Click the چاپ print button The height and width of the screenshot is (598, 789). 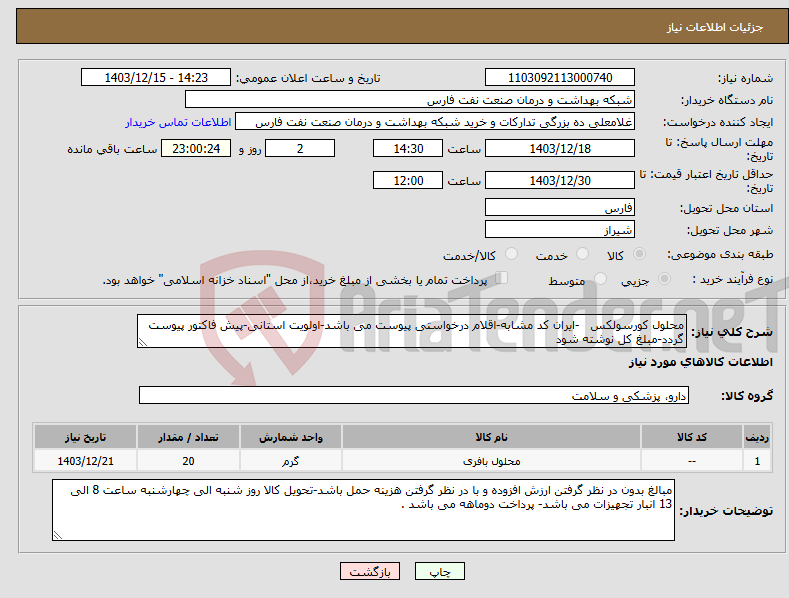click(440, 571)
